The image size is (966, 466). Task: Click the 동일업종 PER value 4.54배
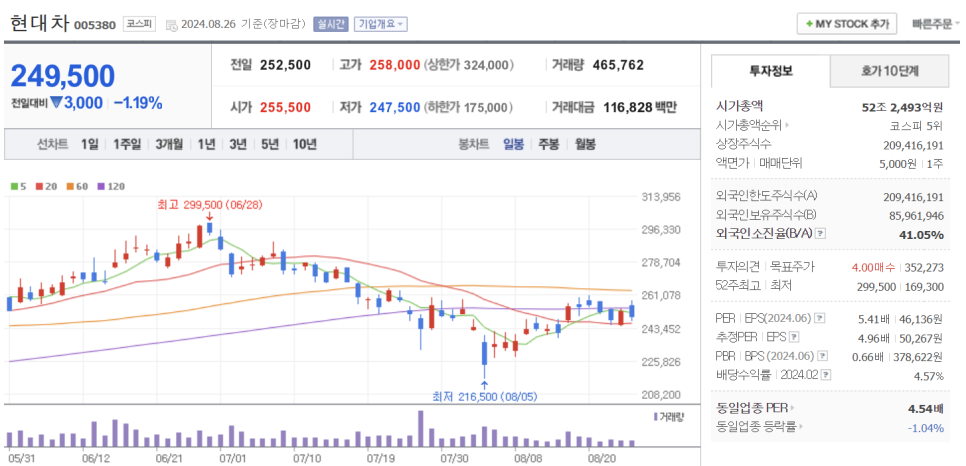coord(925,407)
